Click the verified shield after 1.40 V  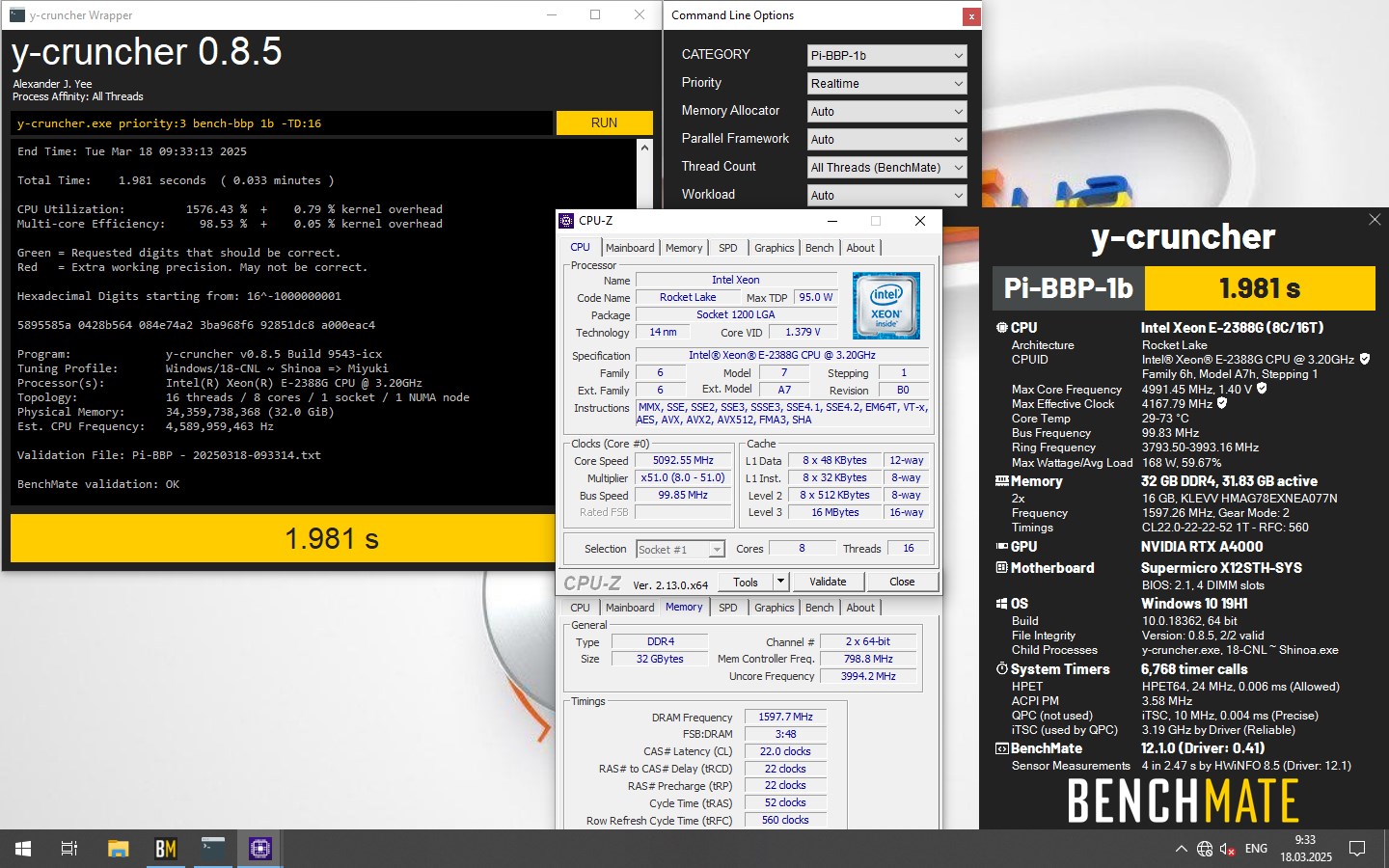[x=1262, y=389]
